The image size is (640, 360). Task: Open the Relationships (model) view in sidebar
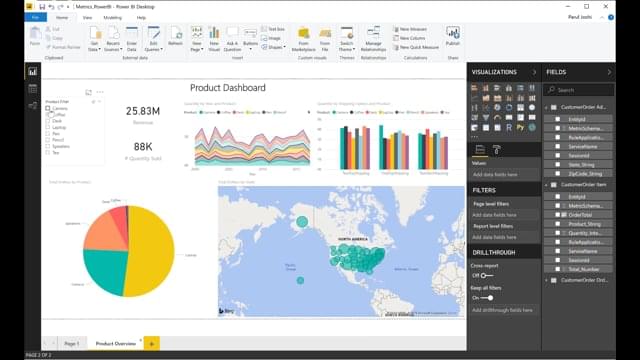pyautogui.click(x=33, y=106)
